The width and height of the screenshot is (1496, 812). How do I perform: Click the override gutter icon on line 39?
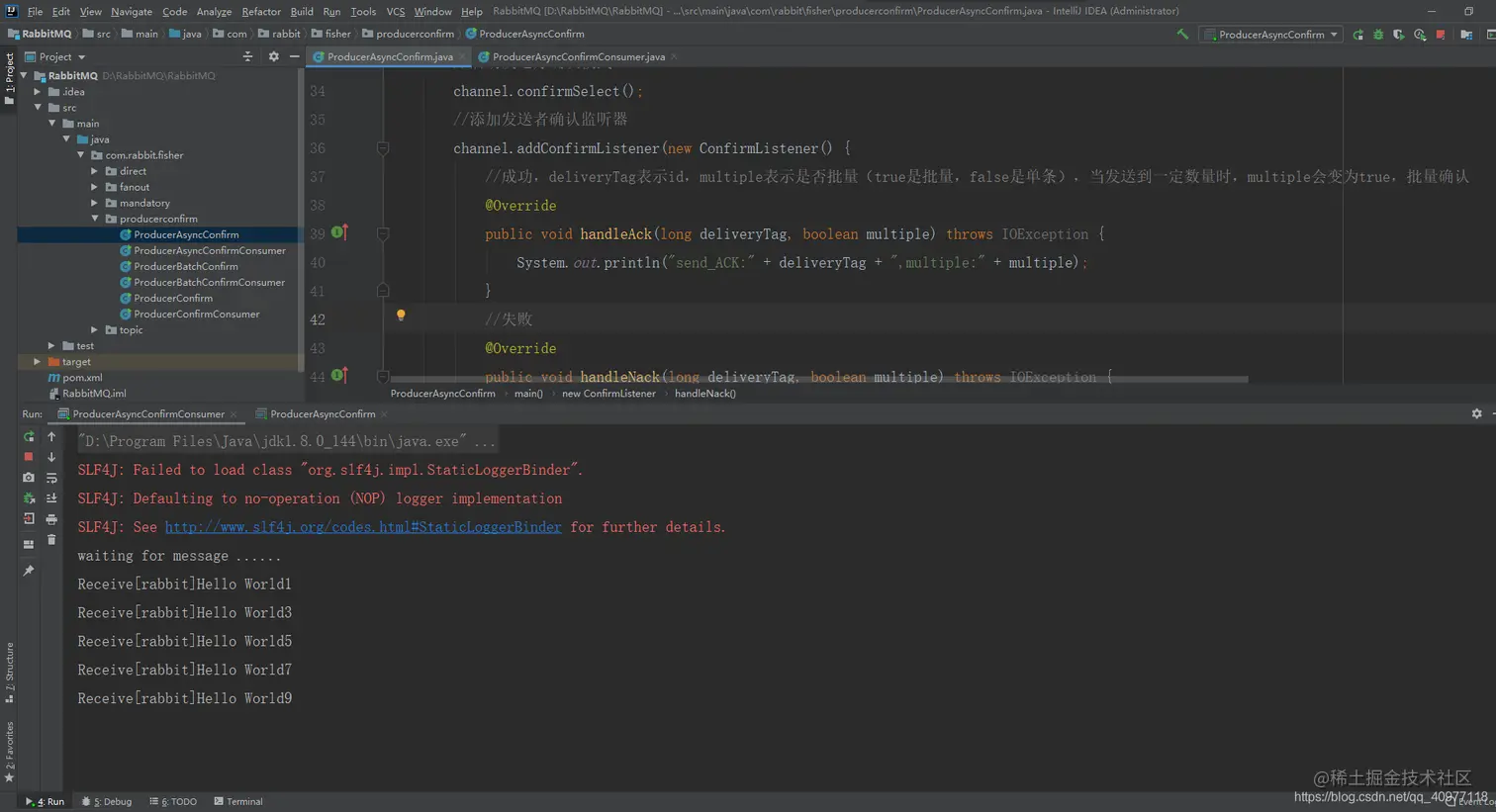(x=339, y=232)
